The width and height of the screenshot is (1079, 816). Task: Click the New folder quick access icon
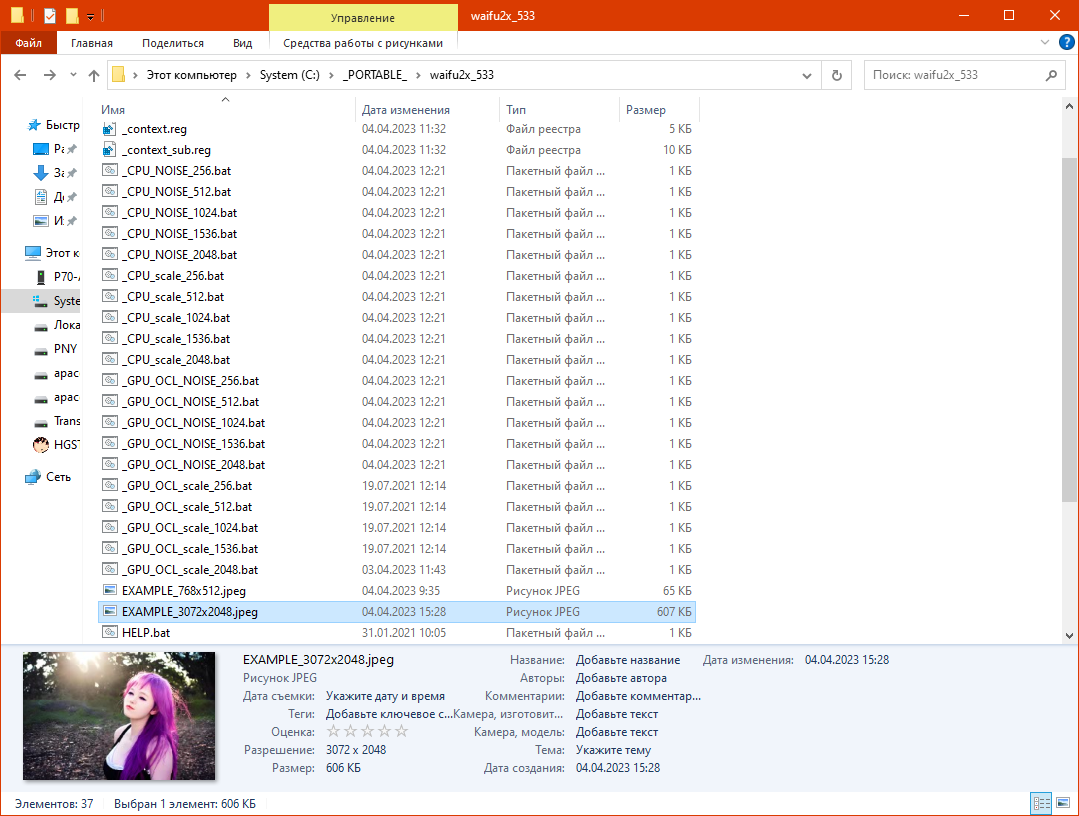(72, 15)
